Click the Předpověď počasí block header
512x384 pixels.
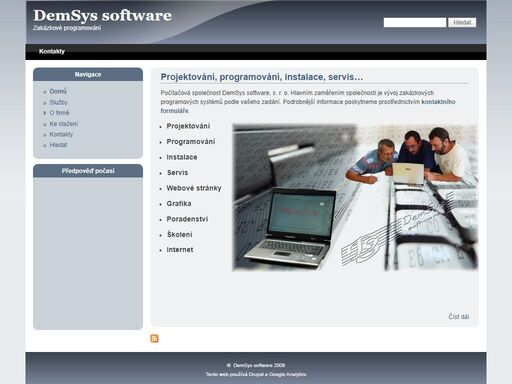pyautogui.click(x=88, y=171)
